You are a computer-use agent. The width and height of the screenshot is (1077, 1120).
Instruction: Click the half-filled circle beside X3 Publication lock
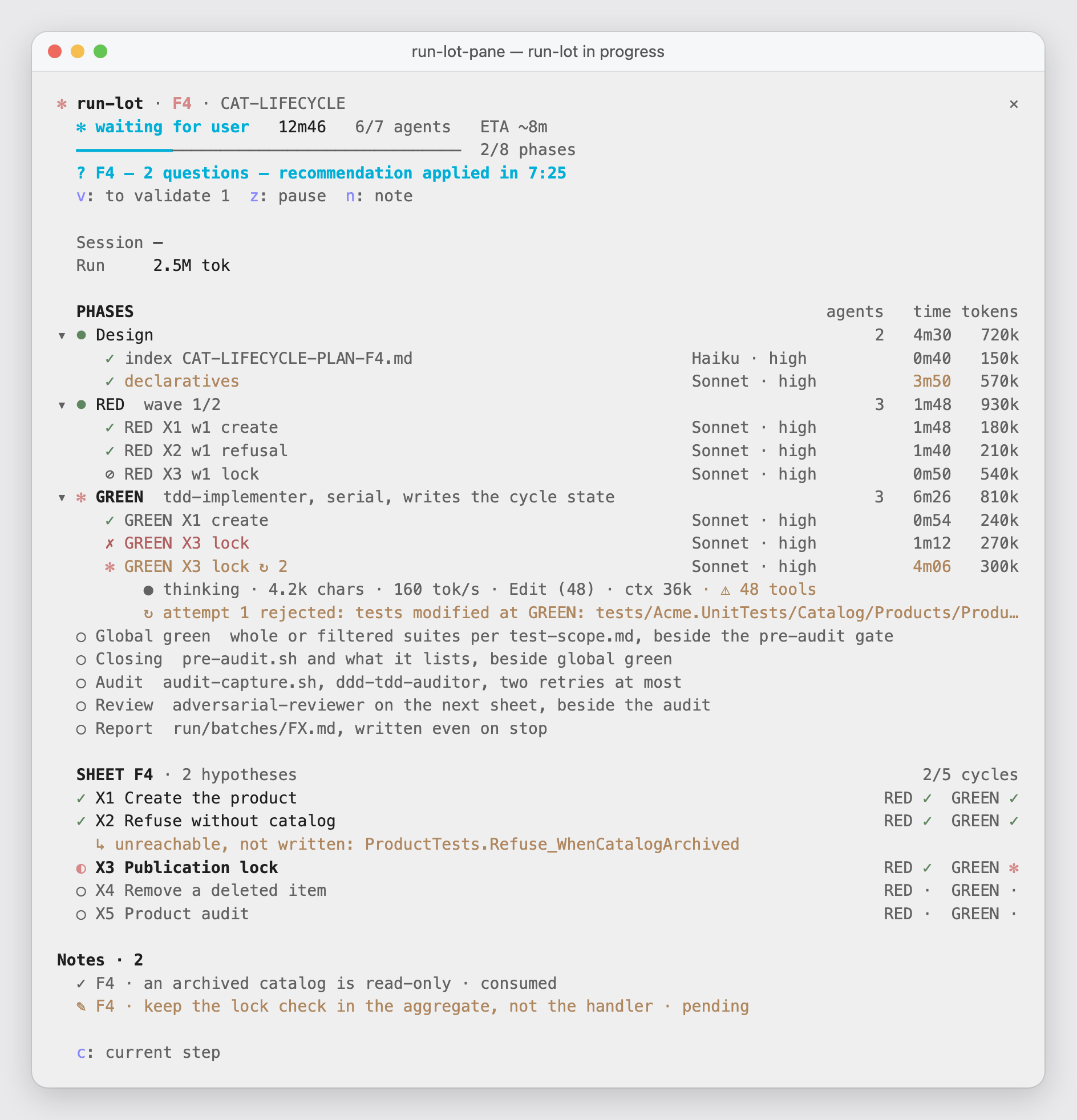coord(81,869)
